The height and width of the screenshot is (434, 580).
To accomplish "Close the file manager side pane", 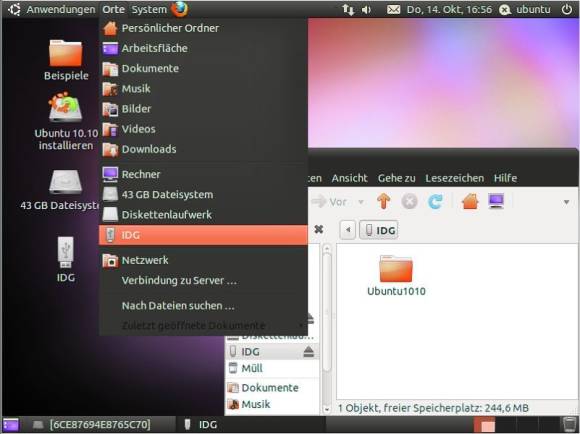I will [319, 229].
